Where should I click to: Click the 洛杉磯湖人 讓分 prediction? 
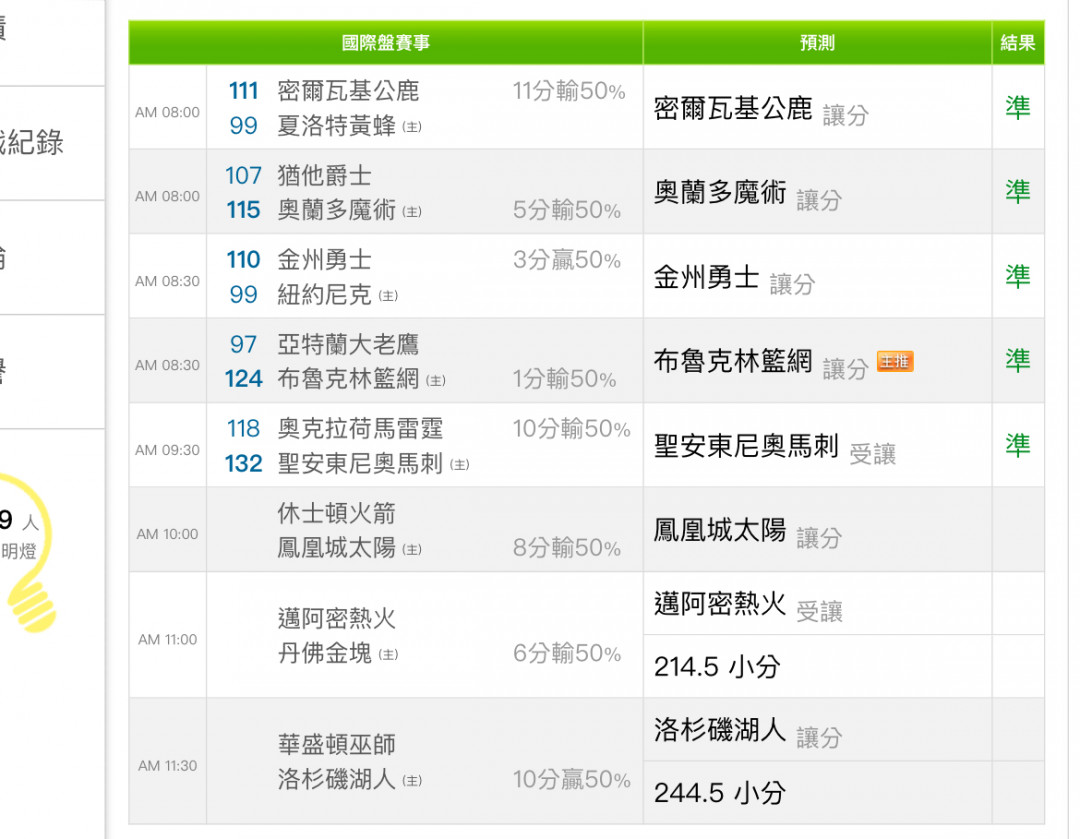[x=747, y=732]
